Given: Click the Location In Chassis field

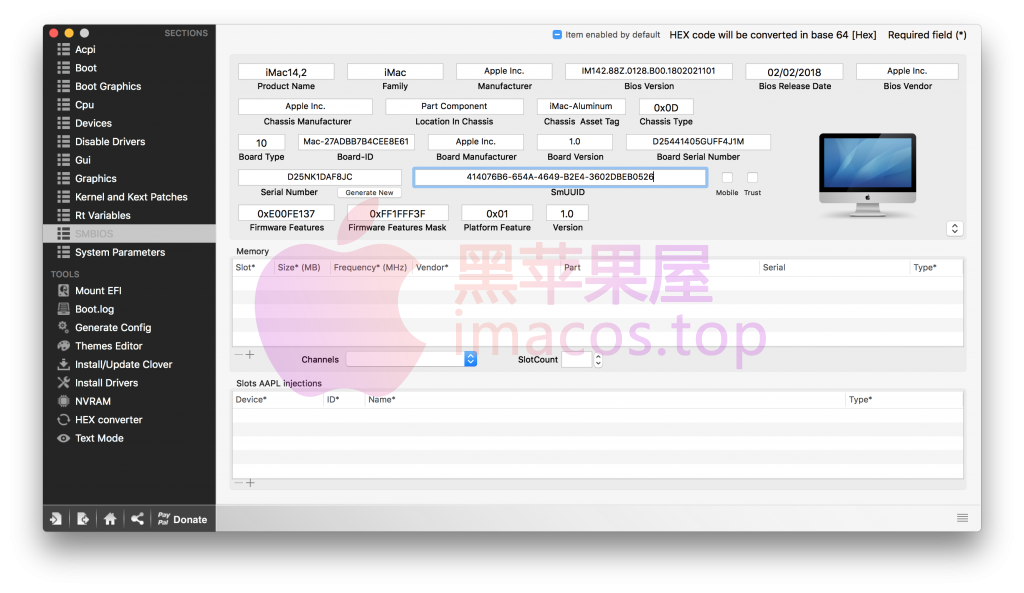Looking at the screenshot, I should coord(454,106).
